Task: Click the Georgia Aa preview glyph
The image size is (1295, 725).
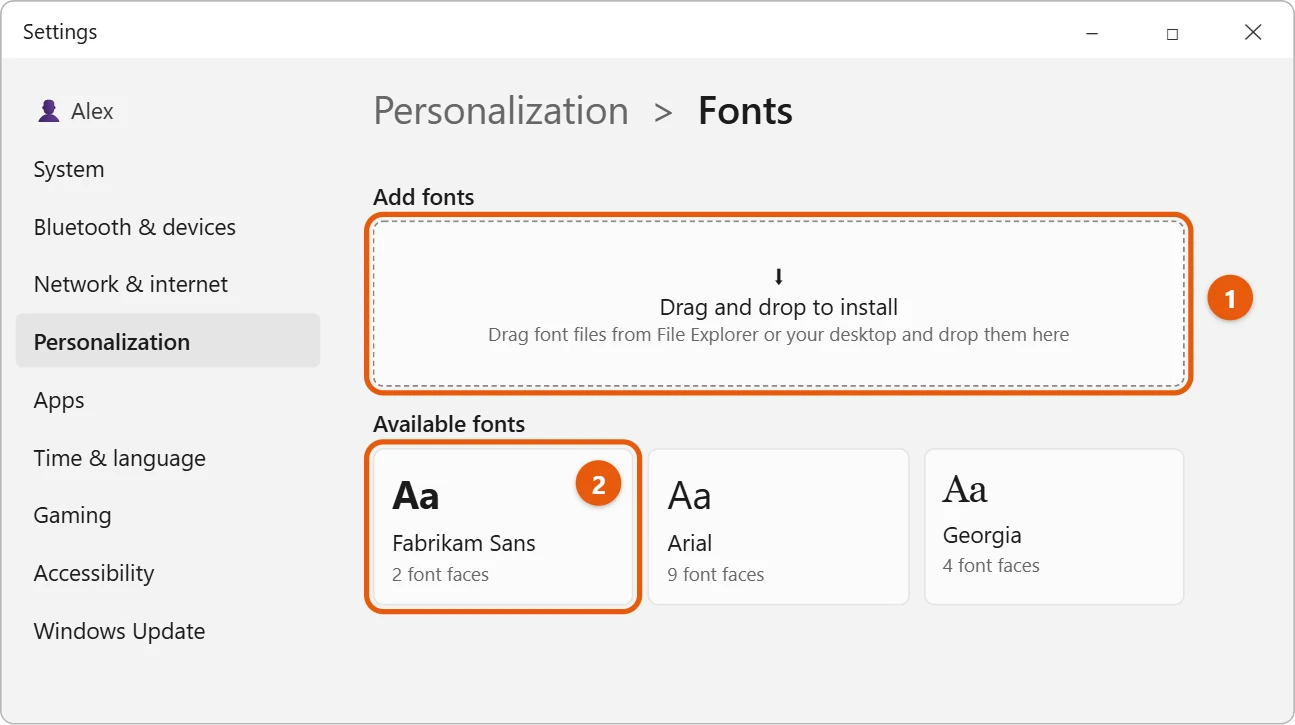Action: 965,489
